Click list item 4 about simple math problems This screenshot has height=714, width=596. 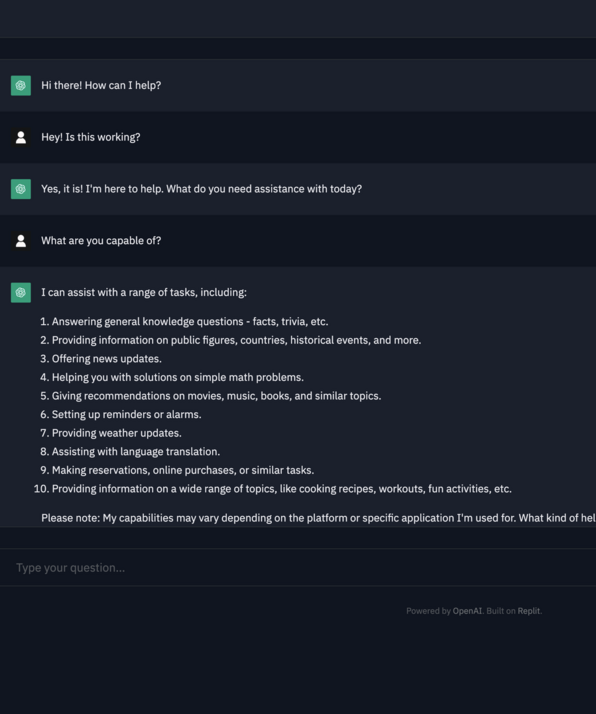click(172, 377)
